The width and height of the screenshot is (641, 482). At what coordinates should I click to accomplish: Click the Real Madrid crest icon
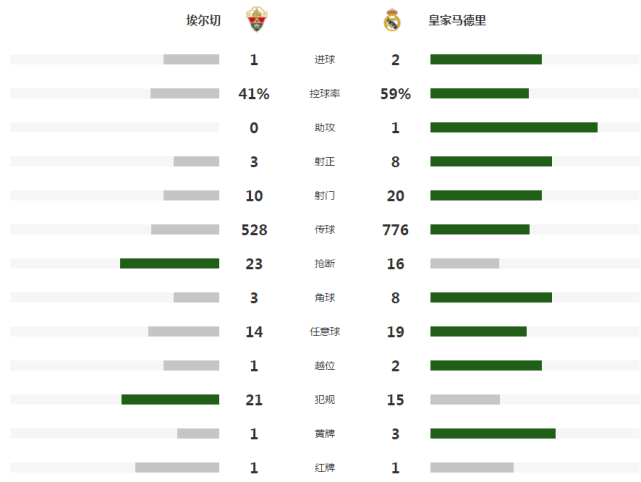pyautogui.click(x=391, y=20)
